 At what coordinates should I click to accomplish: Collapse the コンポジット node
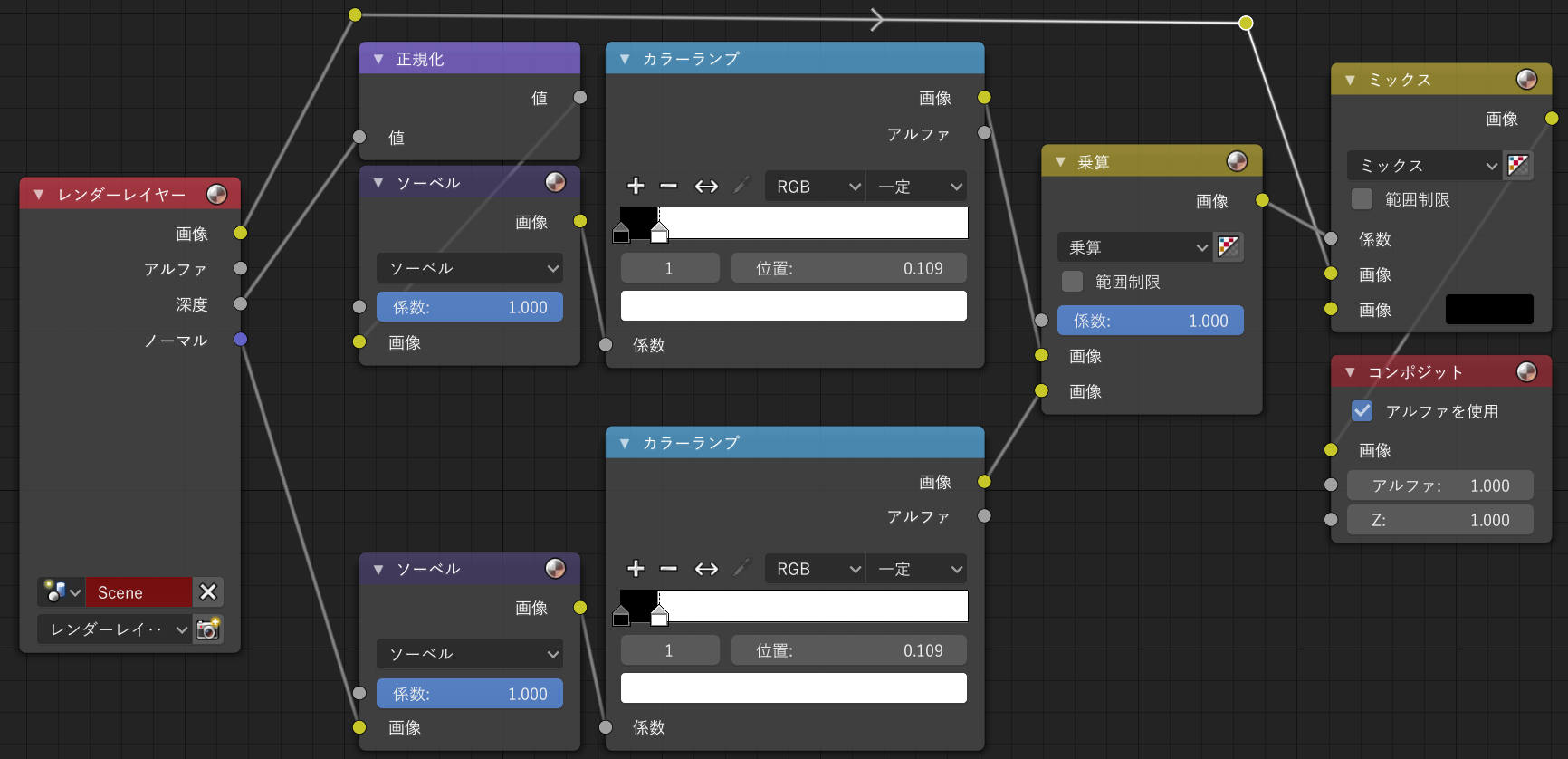tap(1350, 372)
